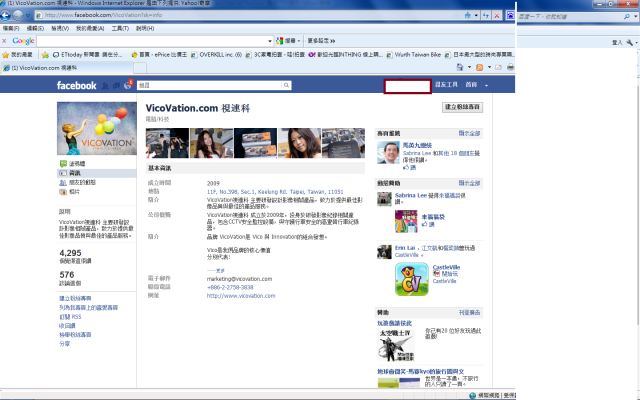Click the 11F, No.398 Keelung Rd address link
Viewport: 640px width, 400px height.
pyautogui.click(x=275, y=192)
